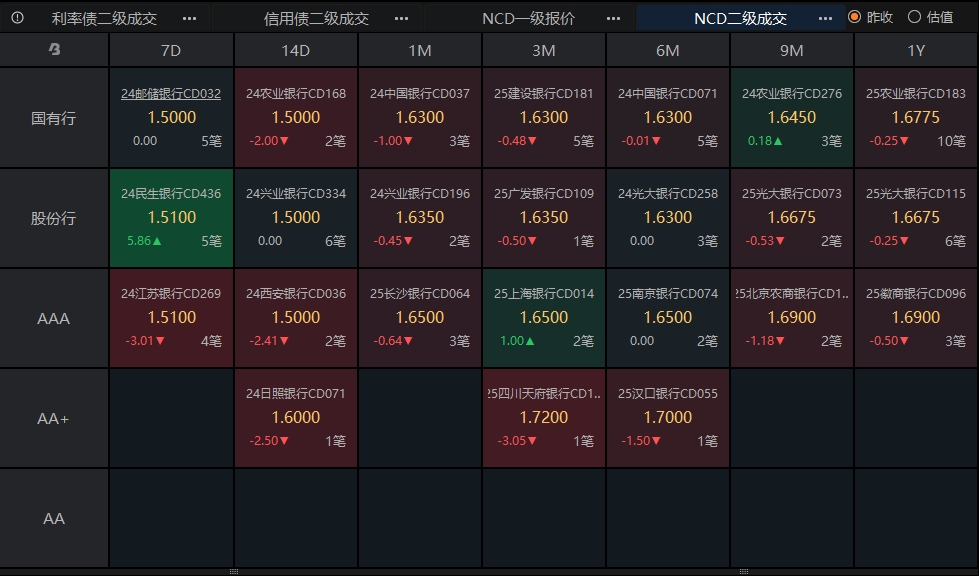This screenshot has width=979, height=576.
Task: Click the -3.01 down change value
Action: click(145, 341)
